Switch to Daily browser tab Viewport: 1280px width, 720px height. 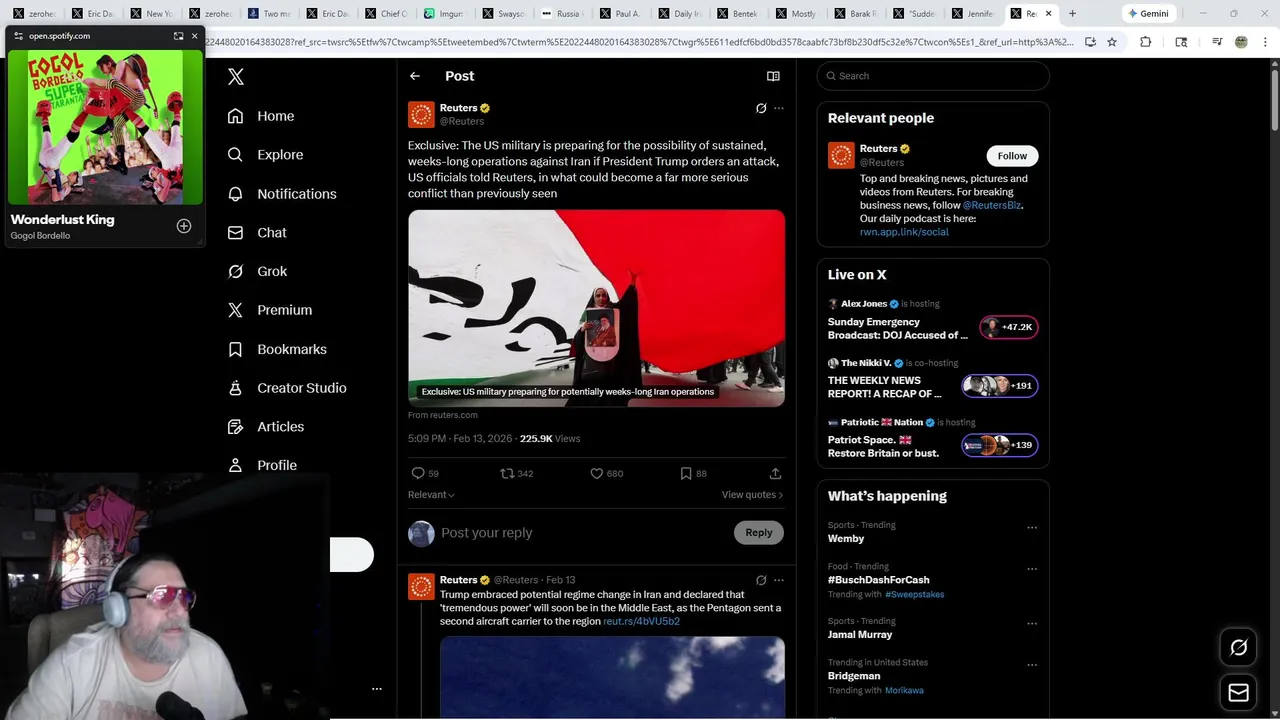pyautogui.click(x=680, y=13)
